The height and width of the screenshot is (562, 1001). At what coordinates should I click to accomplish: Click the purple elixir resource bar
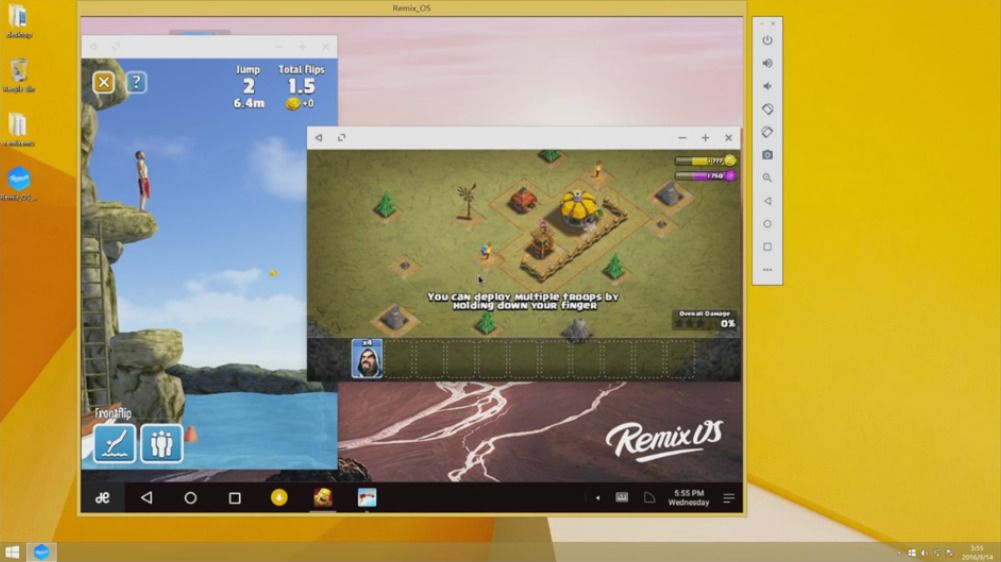[x=705, y=176]
